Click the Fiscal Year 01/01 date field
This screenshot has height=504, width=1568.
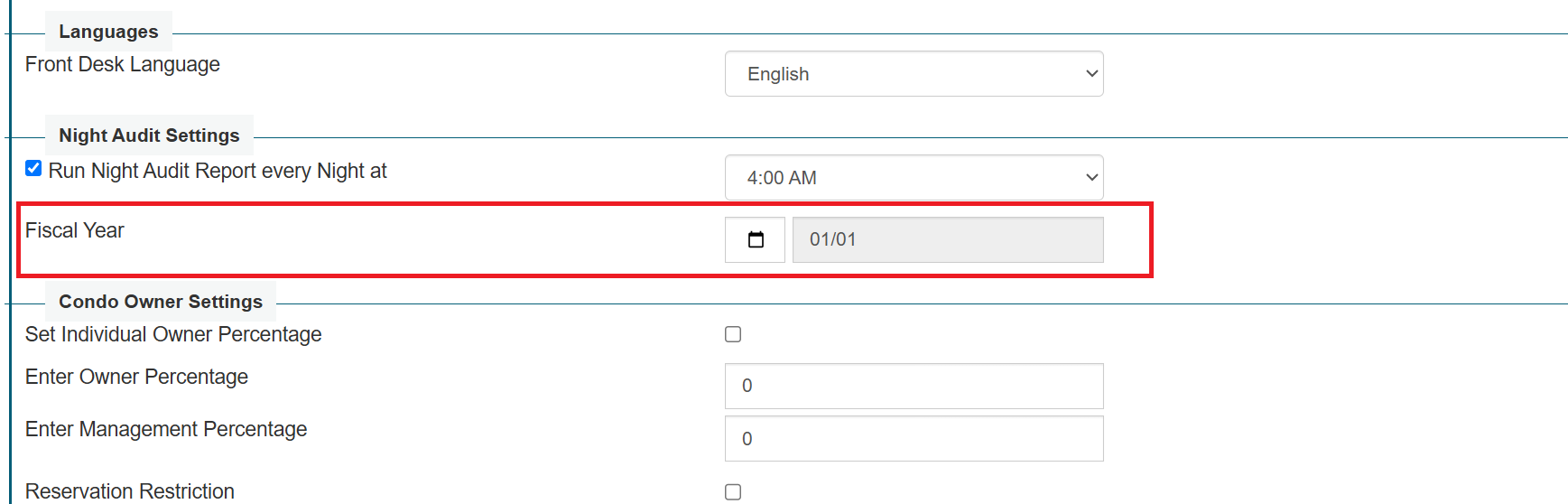pos(948,239)
